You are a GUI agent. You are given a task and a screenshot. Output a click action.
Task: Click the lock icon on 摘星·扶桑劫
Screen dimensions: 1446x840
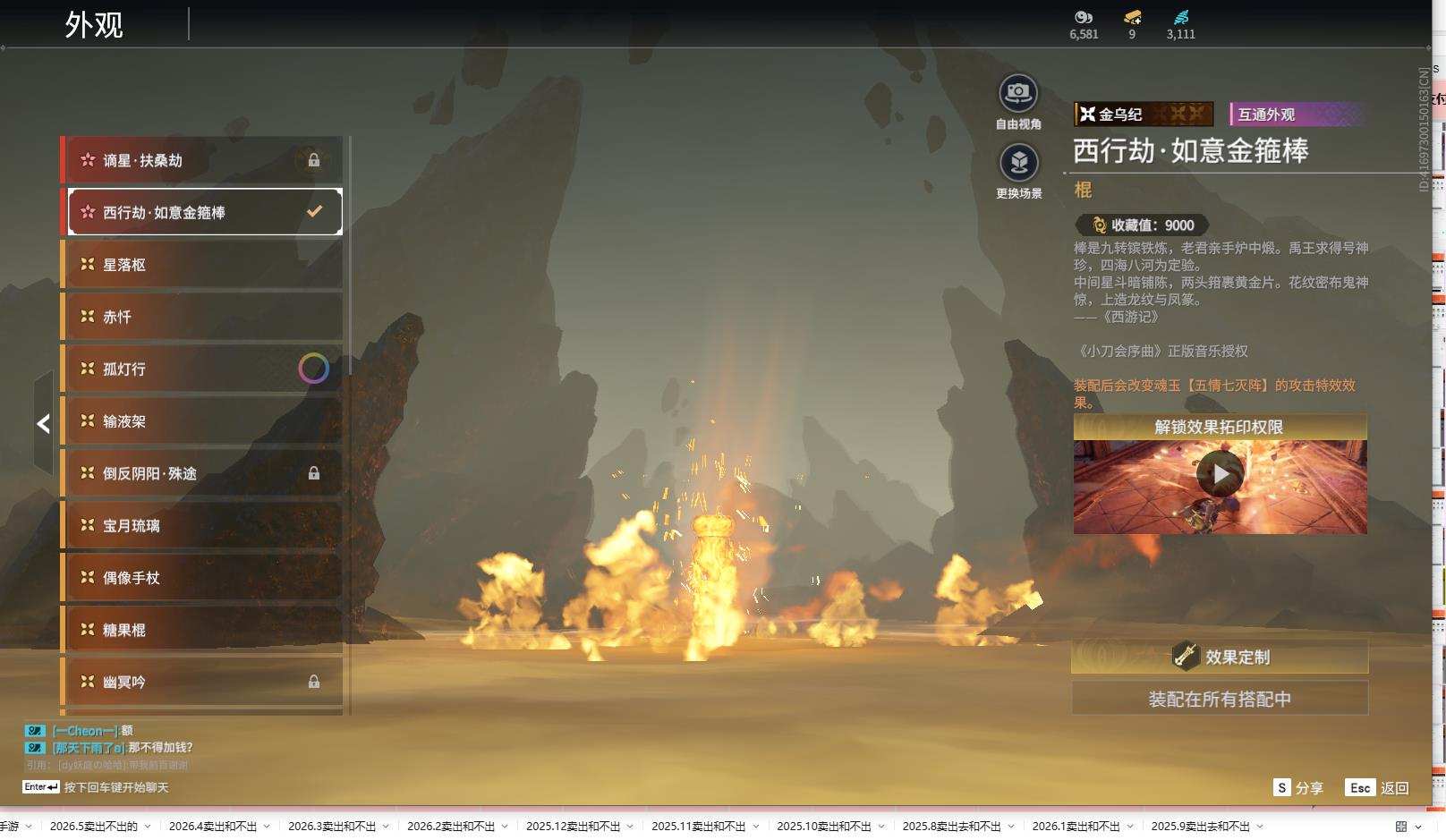click(314, 160)
